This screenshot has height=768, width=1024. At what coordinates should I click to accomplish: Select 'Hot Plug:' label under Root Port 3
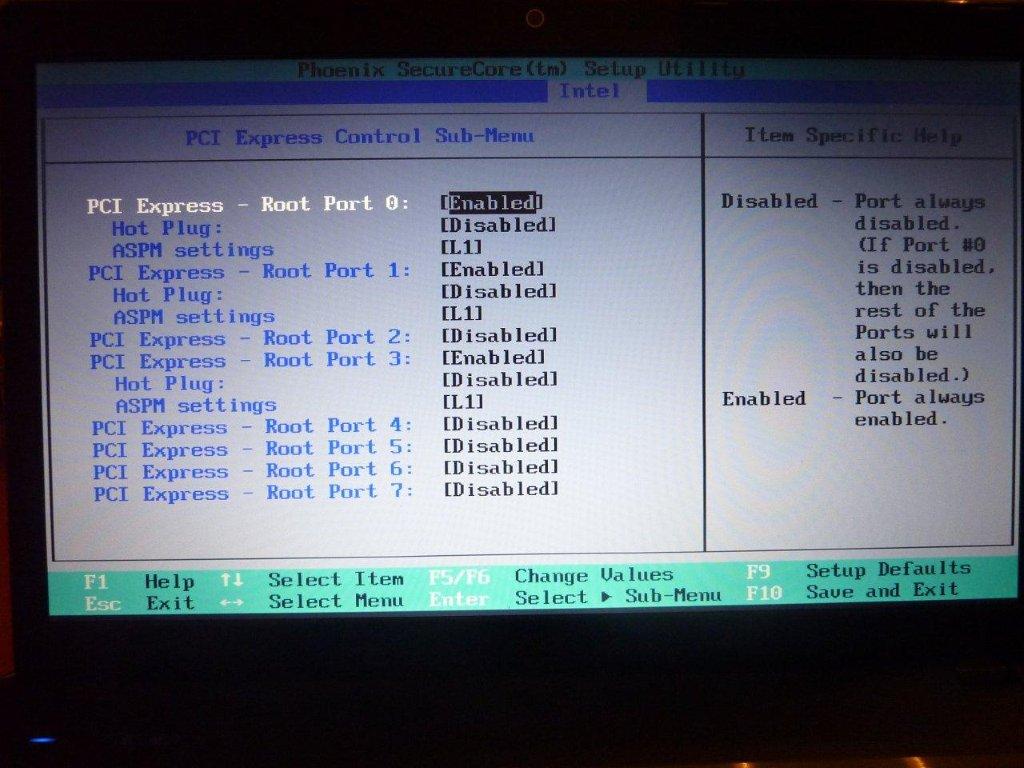170,384
